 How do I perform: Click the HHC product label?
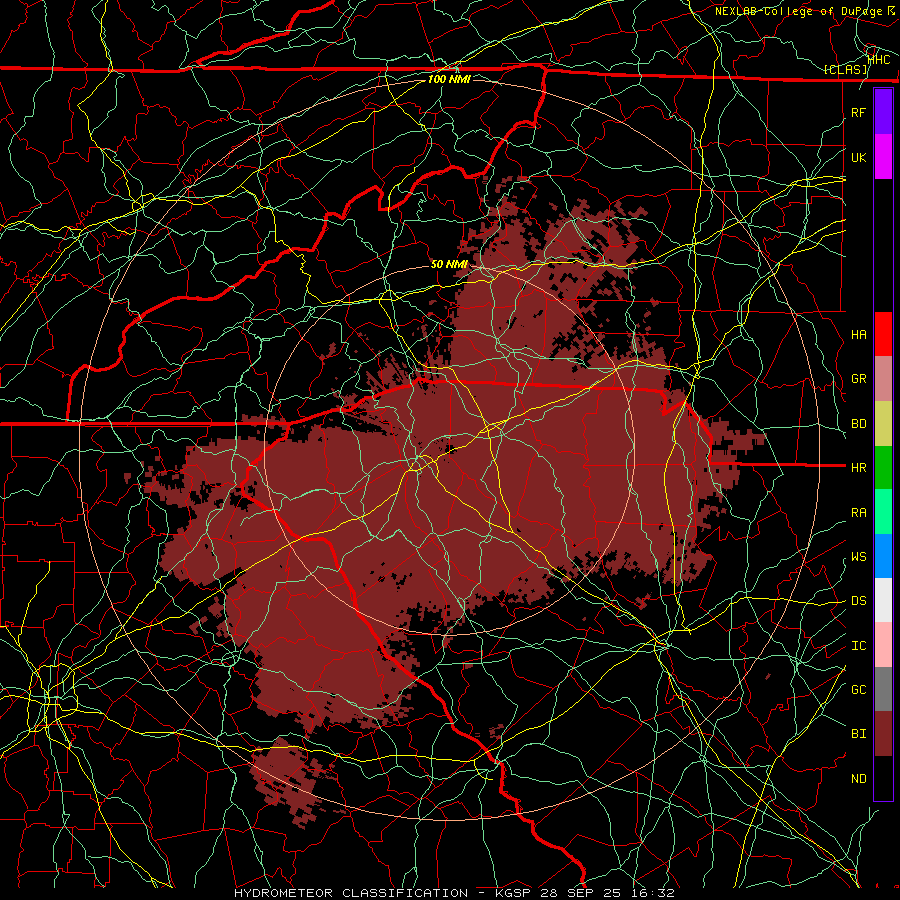click(879, 59)
